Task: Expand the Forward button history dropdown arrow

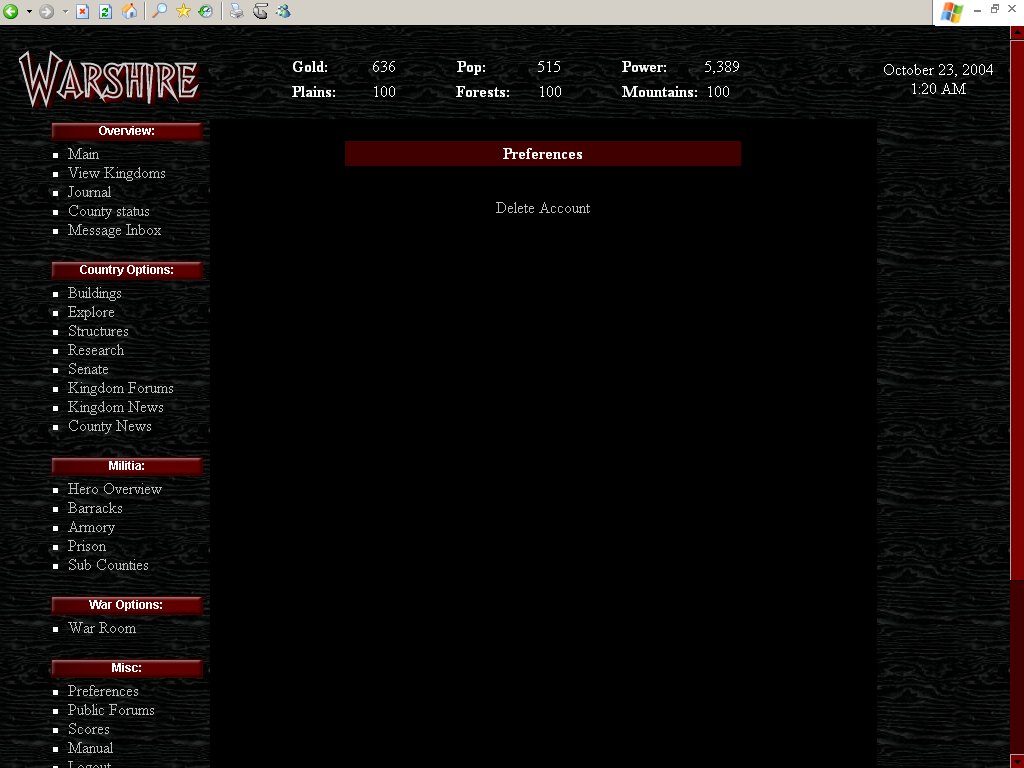Action: pyautogui.click(x=65, y=12)
